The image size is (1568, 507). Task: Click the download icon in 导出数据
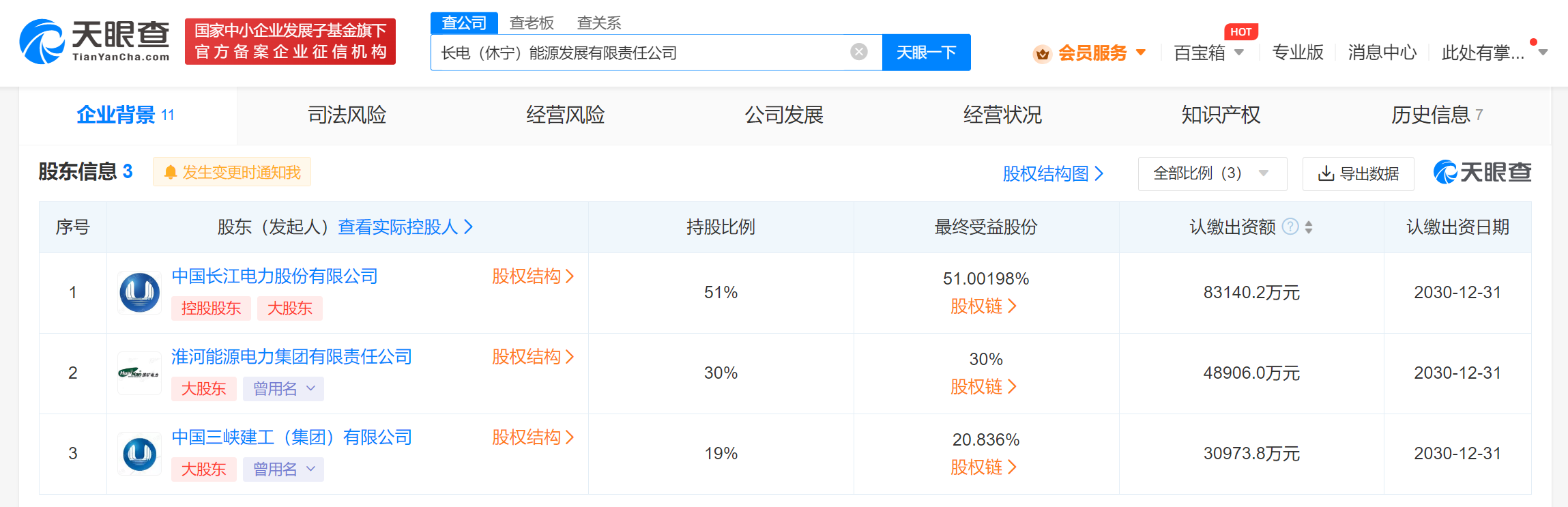(x=1326, y=173)
